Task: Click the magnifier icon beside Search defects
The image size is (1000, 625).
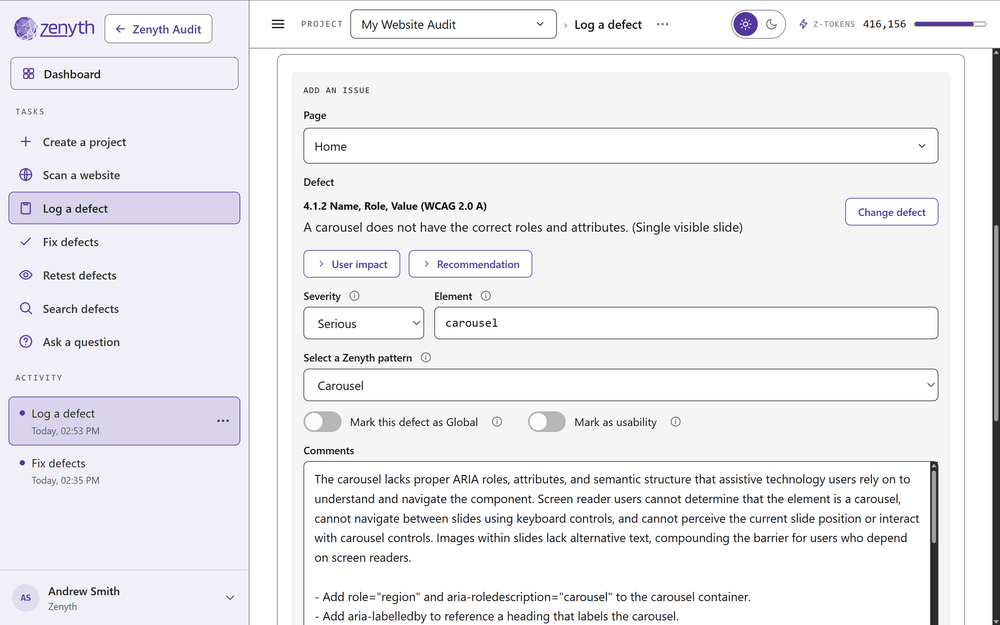Action: tap(26, 309)
